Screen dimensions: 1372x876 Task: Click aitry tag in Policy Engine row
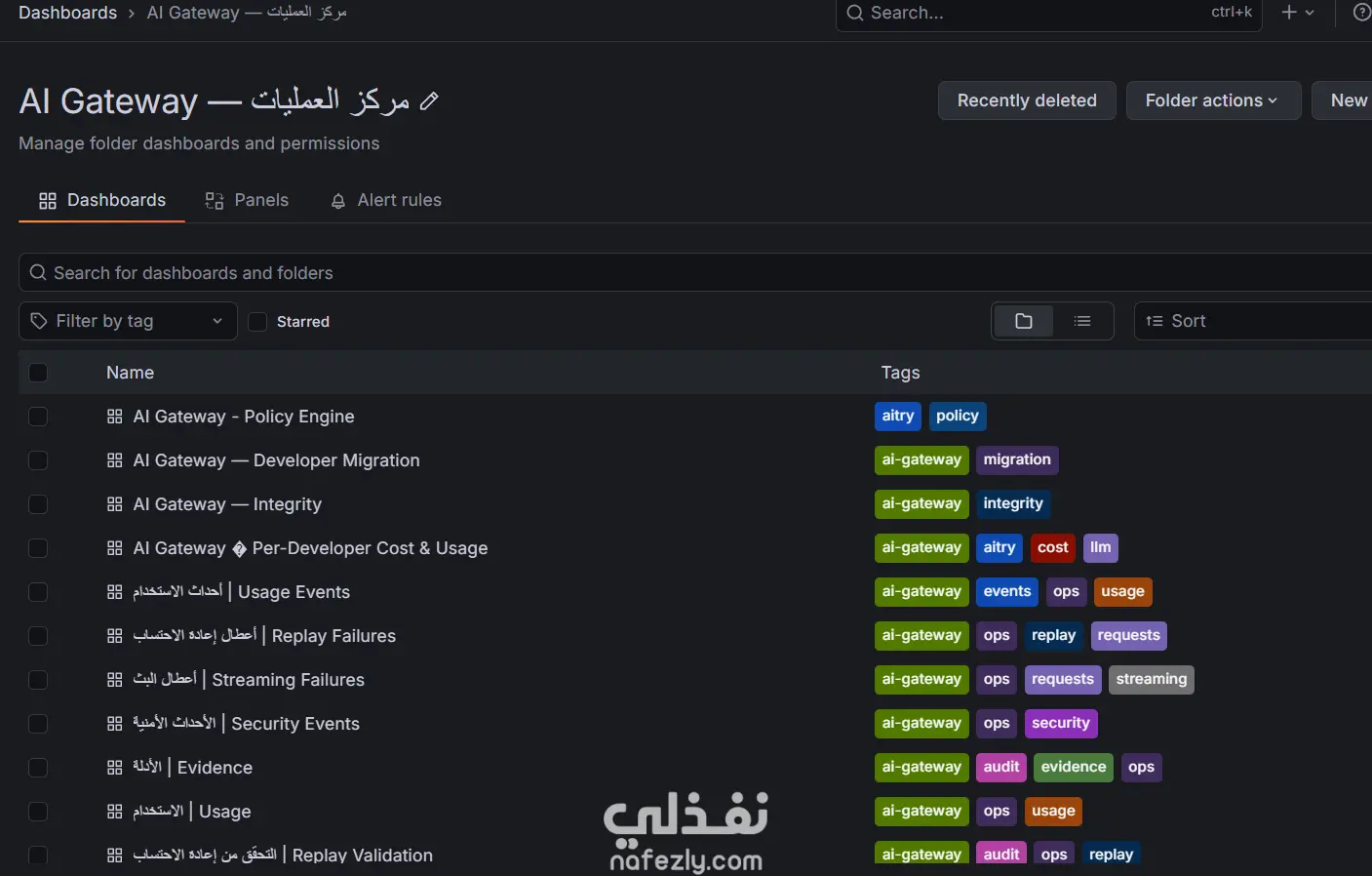(x=898, y=417)
